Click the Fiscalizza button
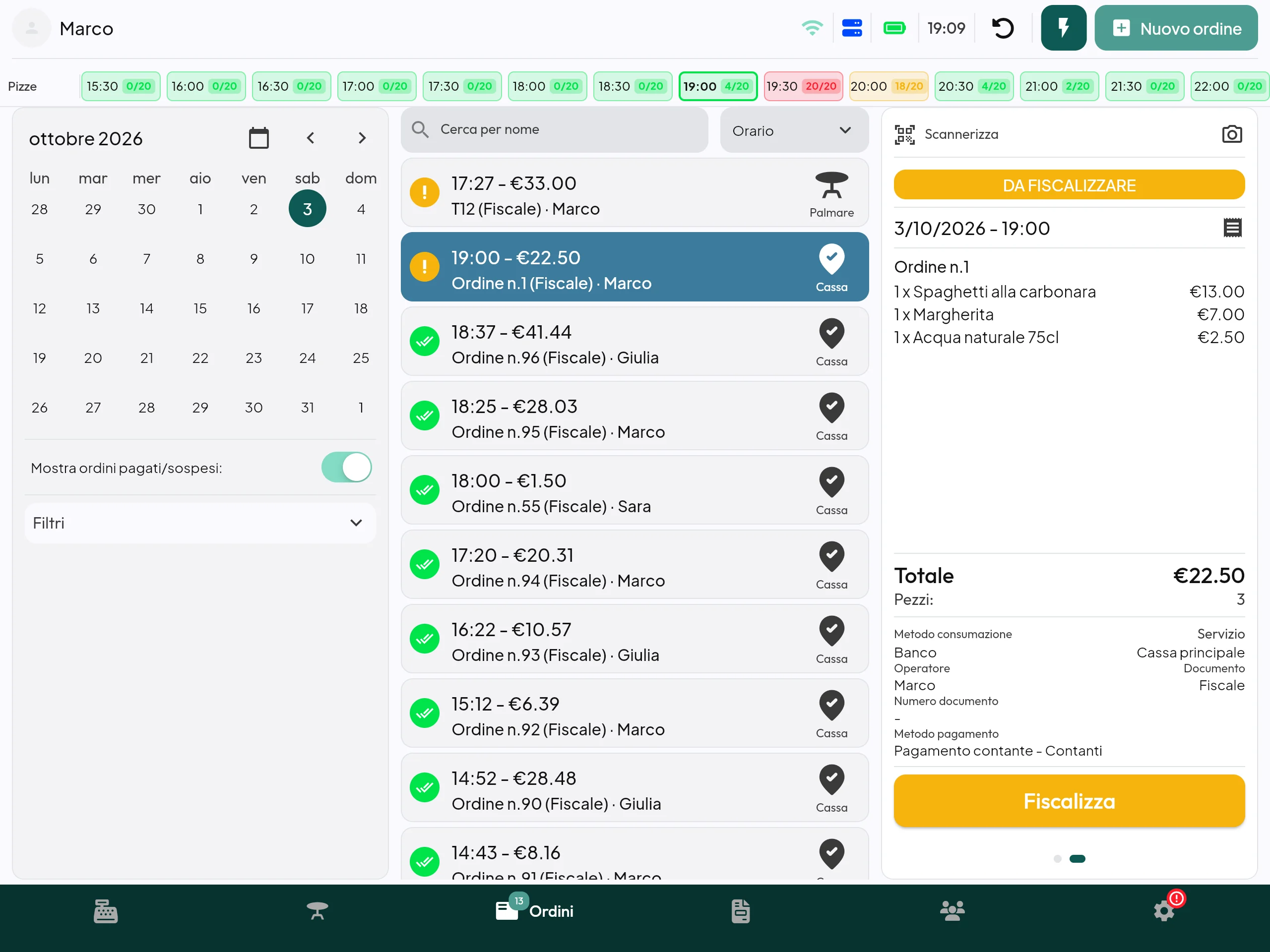Viewport: 1270px width, 952px height. 1069,801
